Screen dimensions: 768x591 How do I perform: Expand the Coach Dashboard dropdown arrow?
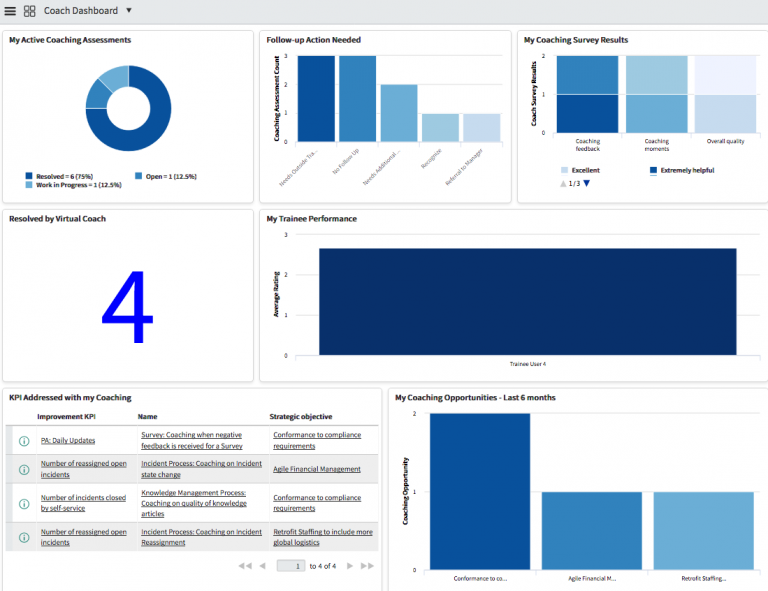[128, 11]
